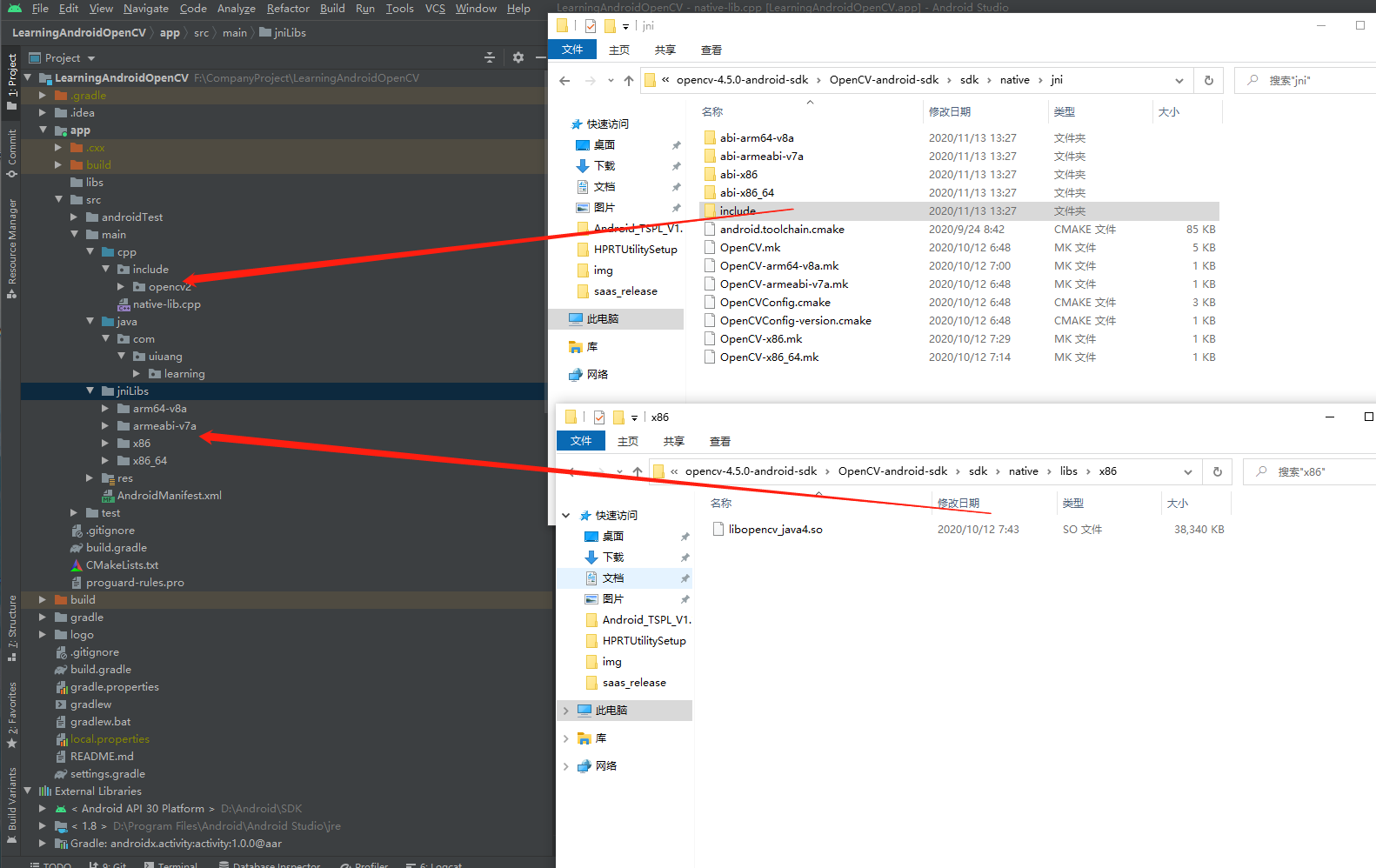Click 下载 quick access in jni window
Image resolution: width=1376 pixels, height=868 pixels.
pos(604,166)
